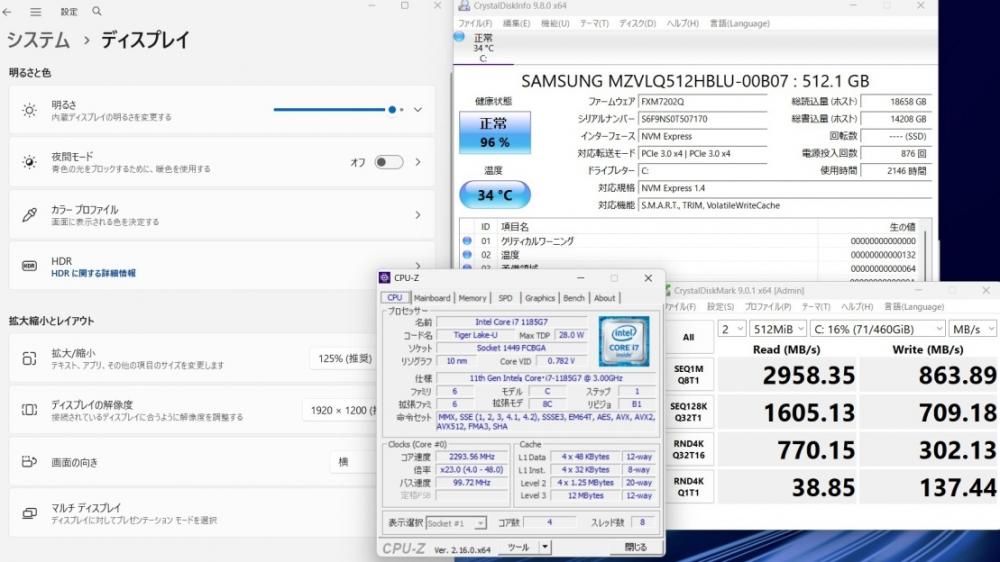Open the screen orientation 横 dropdown
Viewport: 1000px width, 562px height.
355,462
